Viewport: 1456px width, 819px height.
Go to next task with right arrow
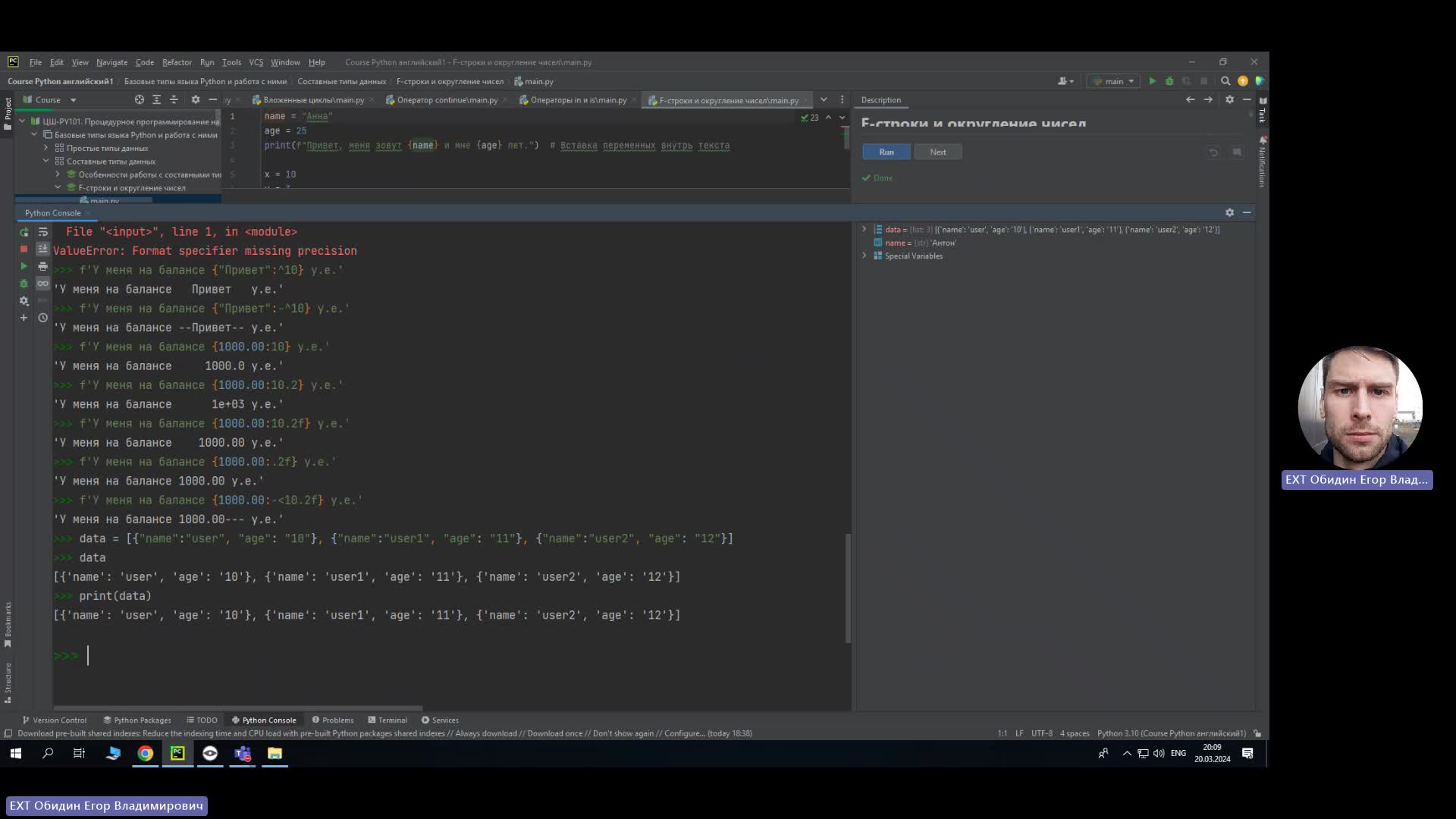(1209, 100)
